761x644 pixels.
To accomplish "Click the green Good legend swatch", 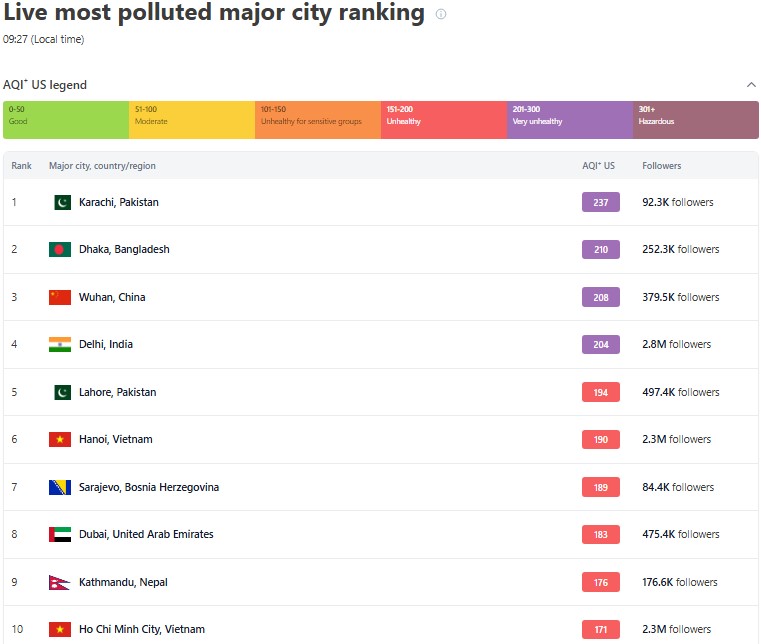I will click(x=66, y=119).
